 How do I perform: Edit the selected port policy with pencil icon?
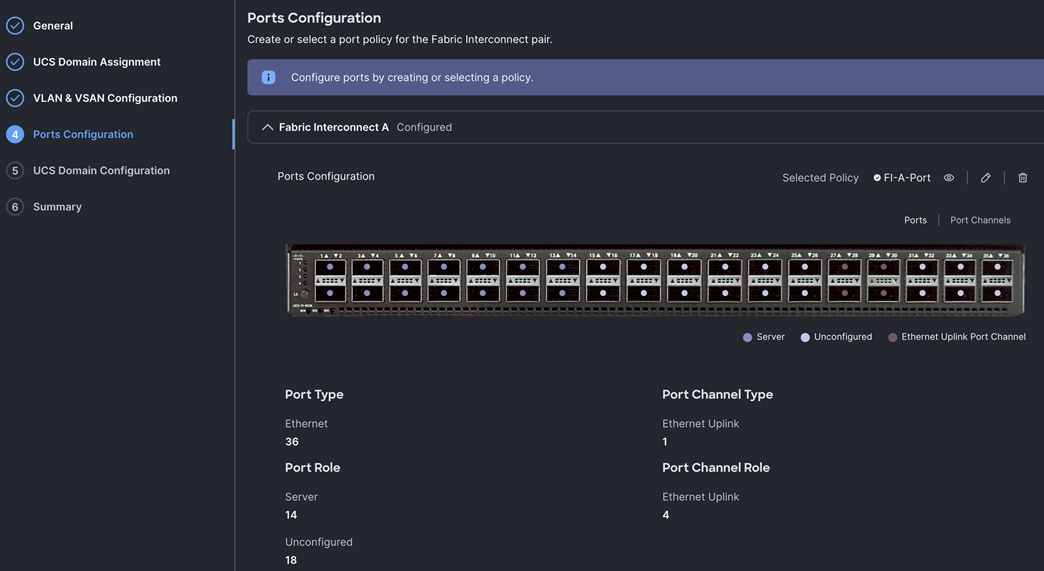click(x=985, y=178)
